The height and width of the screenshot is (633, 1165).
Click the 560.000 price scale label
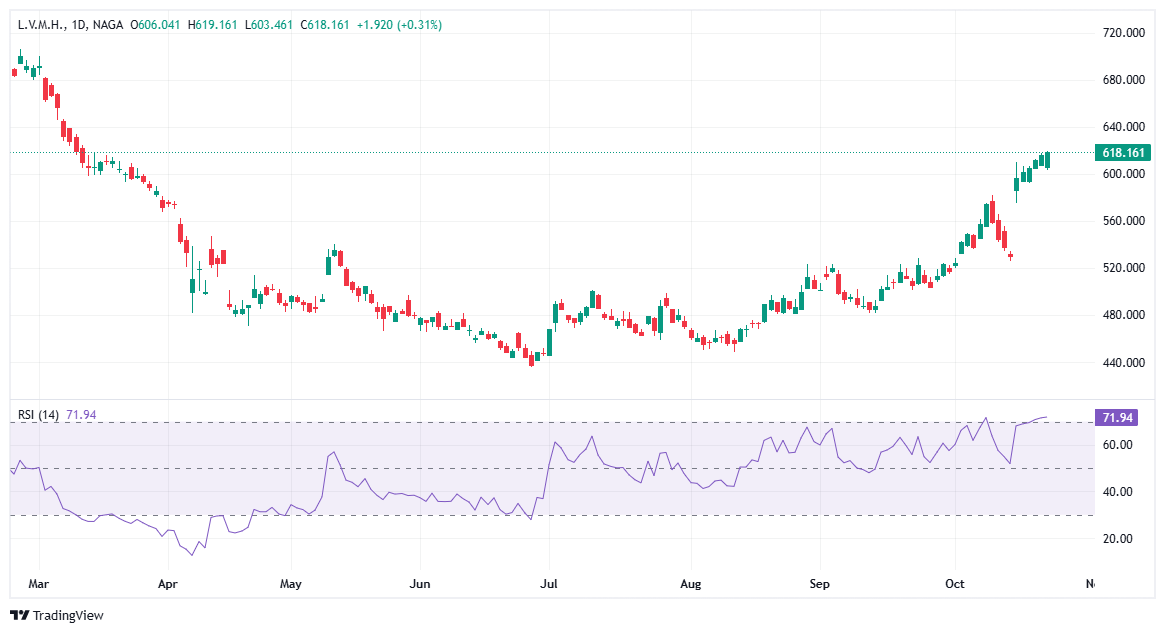(1121, 221)
